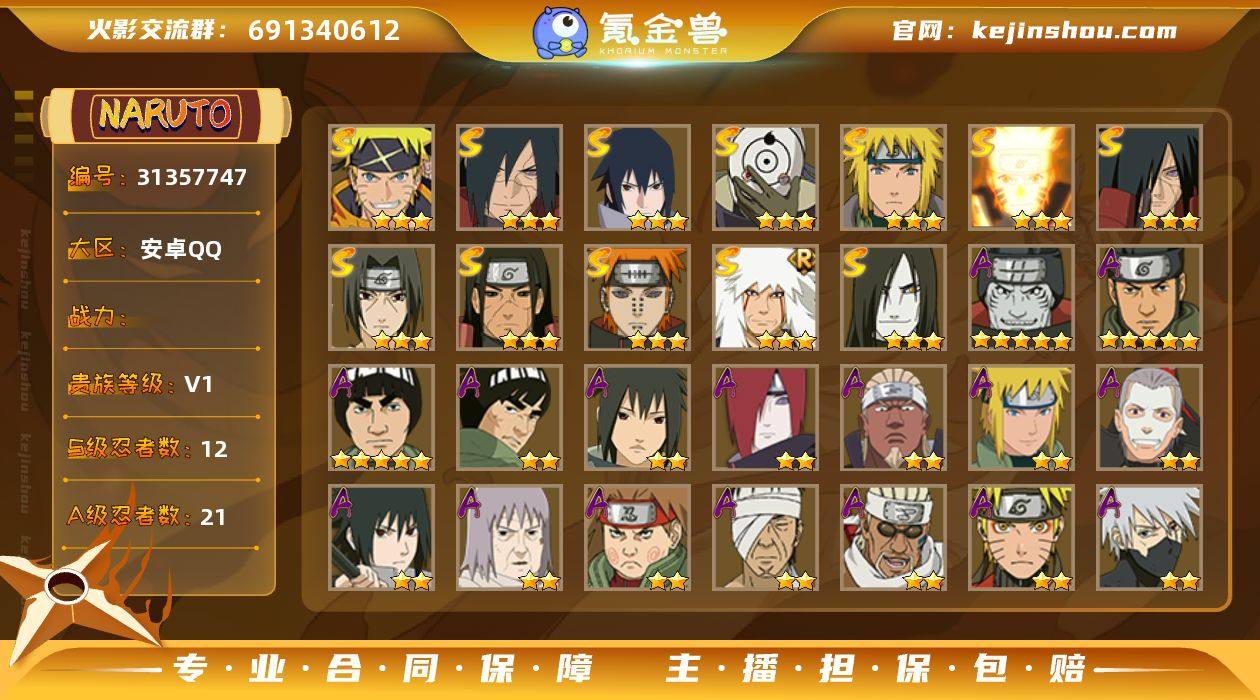Choose the orange-haired Pain ninja portrait
1260x700 pixels.
click(637, 297)
